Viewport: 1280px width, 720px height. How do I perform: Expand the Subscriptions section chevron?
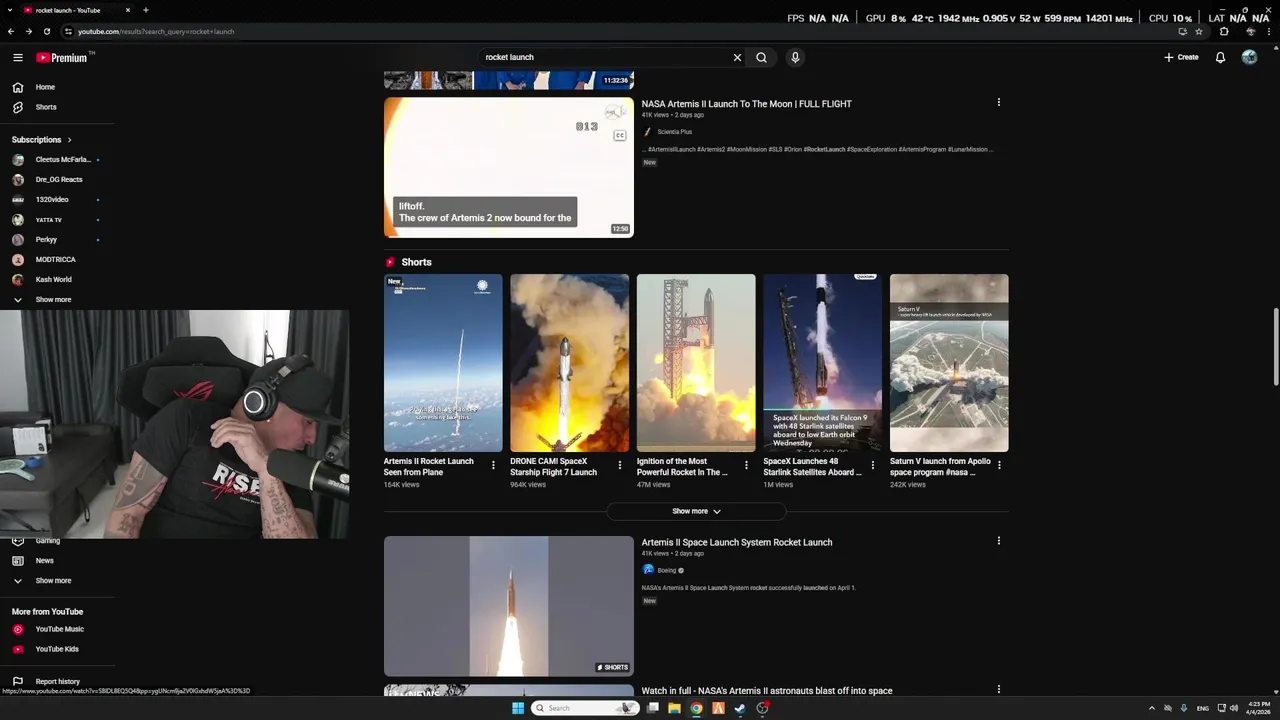pyautogui.click(x=69, y=140)
